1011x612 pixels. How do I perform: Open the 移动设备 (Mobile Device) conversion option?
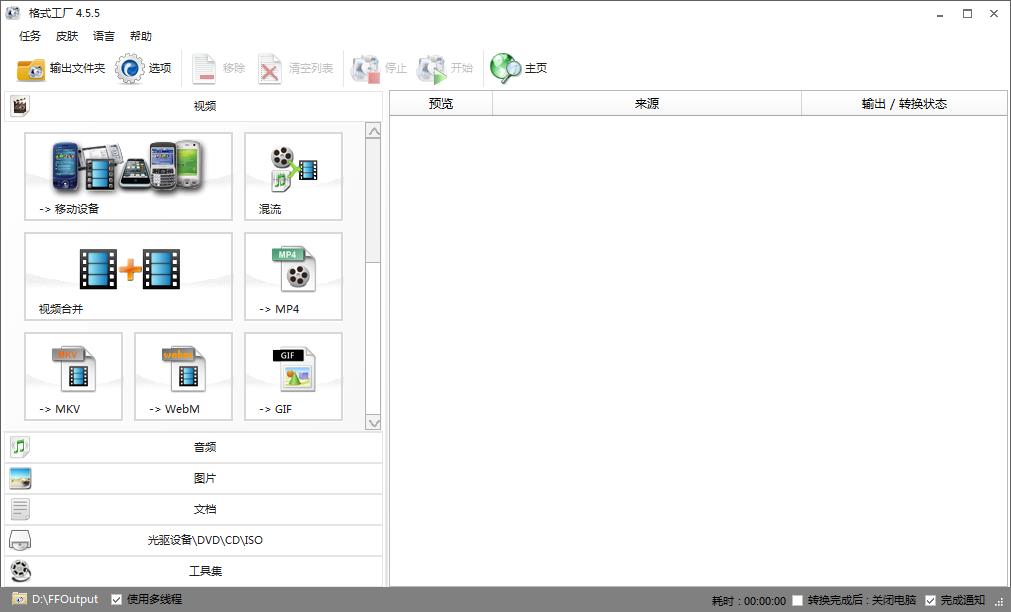click(x=128, y=177)
